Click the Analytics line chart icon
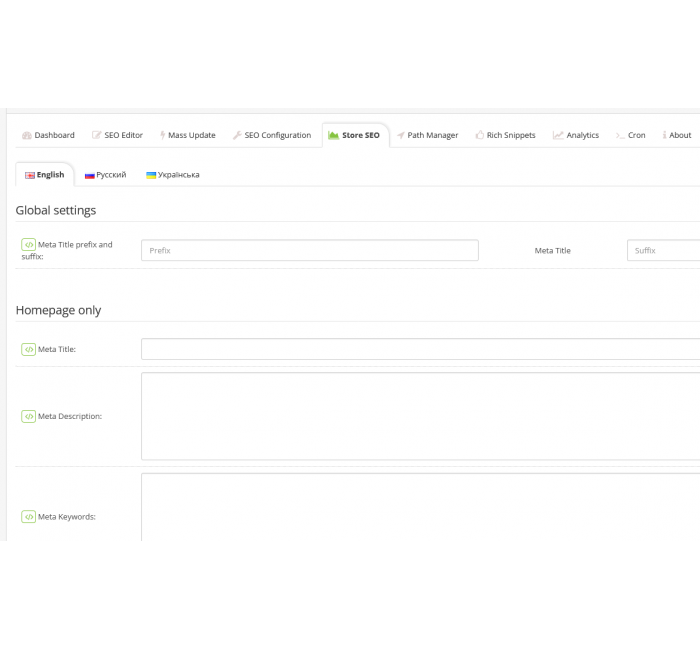The height and width of the screenshot is (650, 700). click(558, 135)
